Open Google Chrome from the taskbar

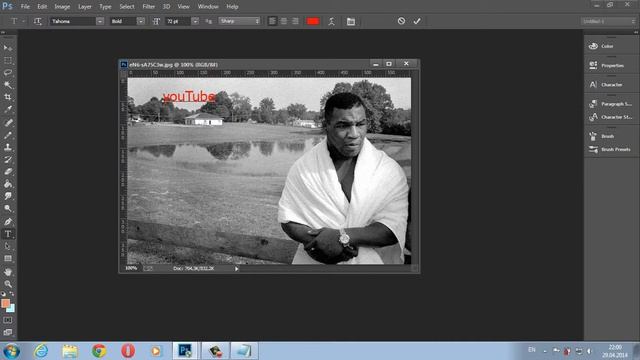pyautogui.click(x=99, y=351)
